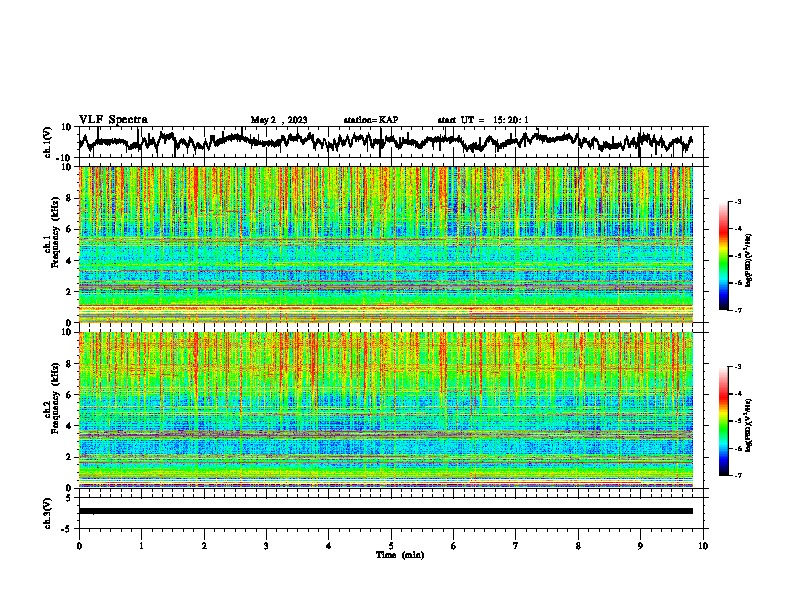Click the "8" kHz tick on ch.2 spectrogram

click(69, 364)
